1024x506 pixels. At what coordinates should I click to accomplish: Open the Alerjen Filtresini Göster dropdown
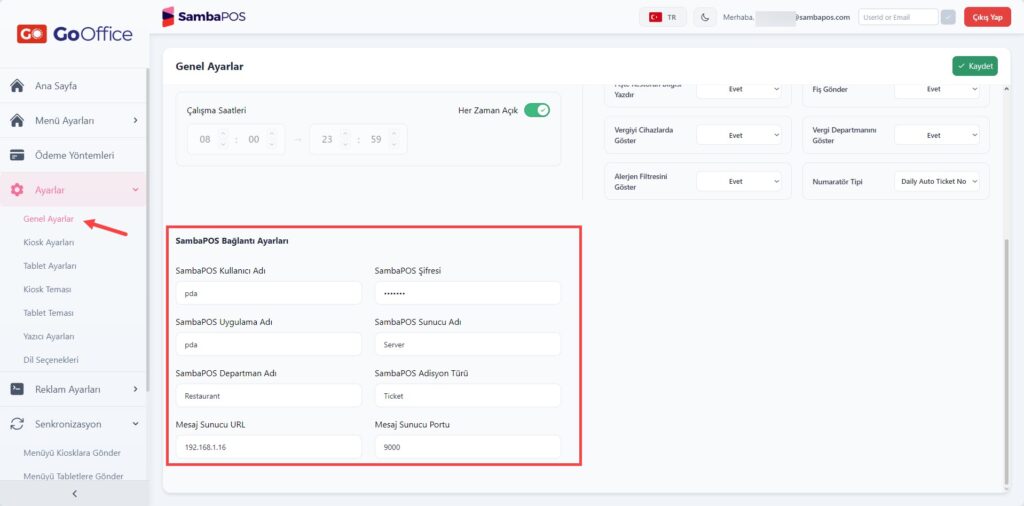click(739, 182)
